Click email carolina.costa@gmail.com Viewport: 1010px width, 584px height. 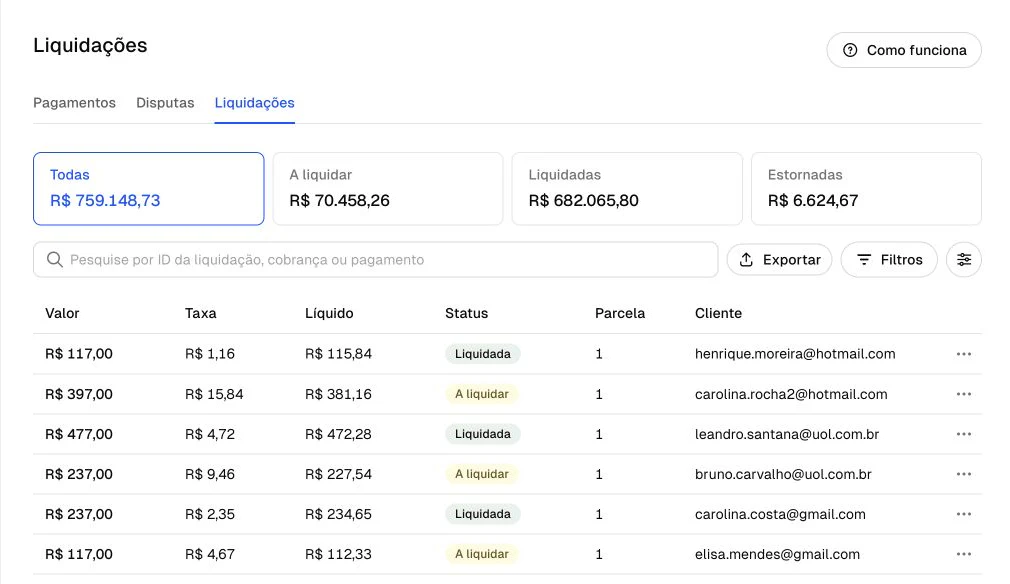click(x=780, y=514)
